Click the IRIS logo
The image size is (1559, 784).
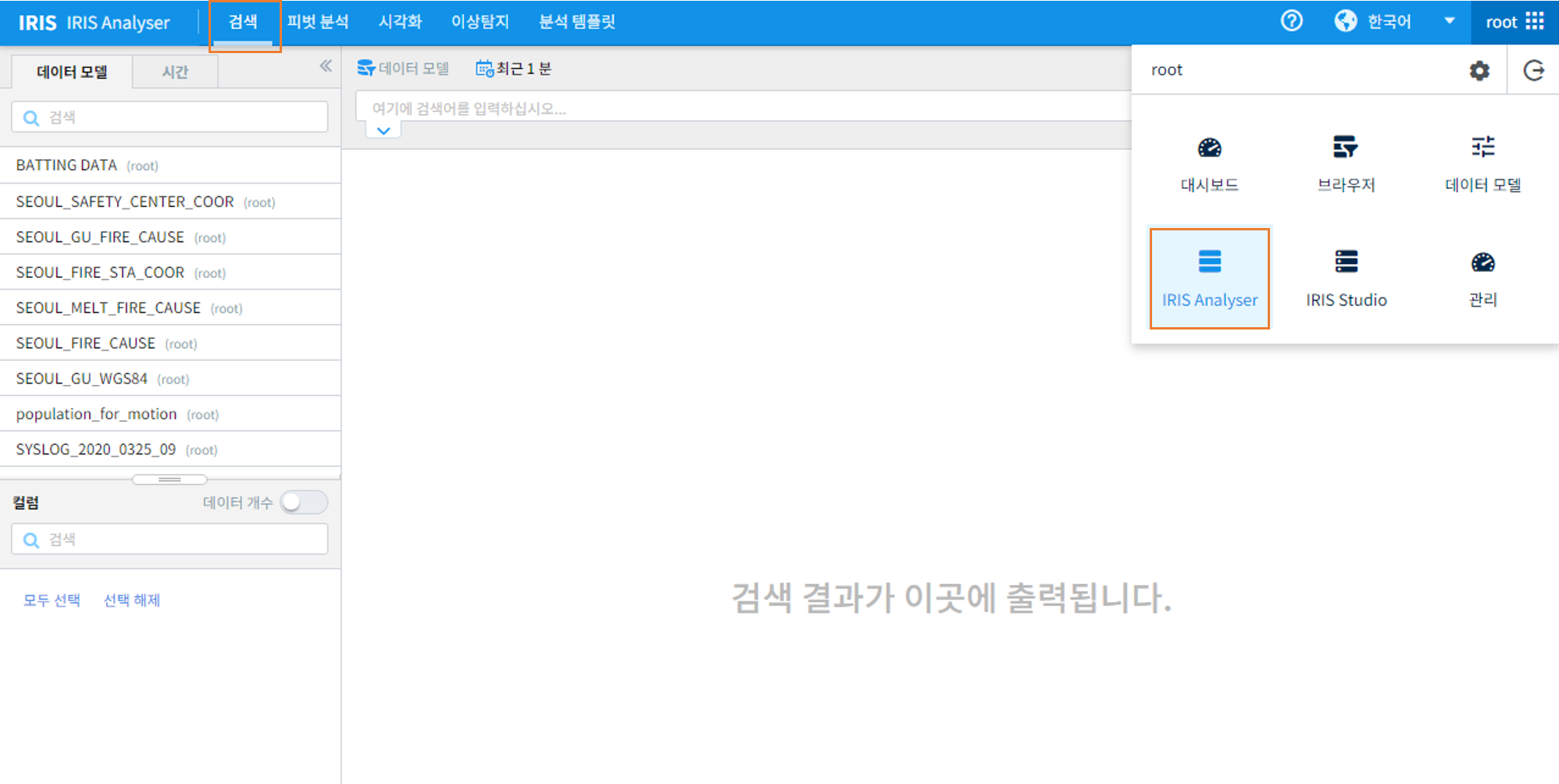(x=37, y=22)
